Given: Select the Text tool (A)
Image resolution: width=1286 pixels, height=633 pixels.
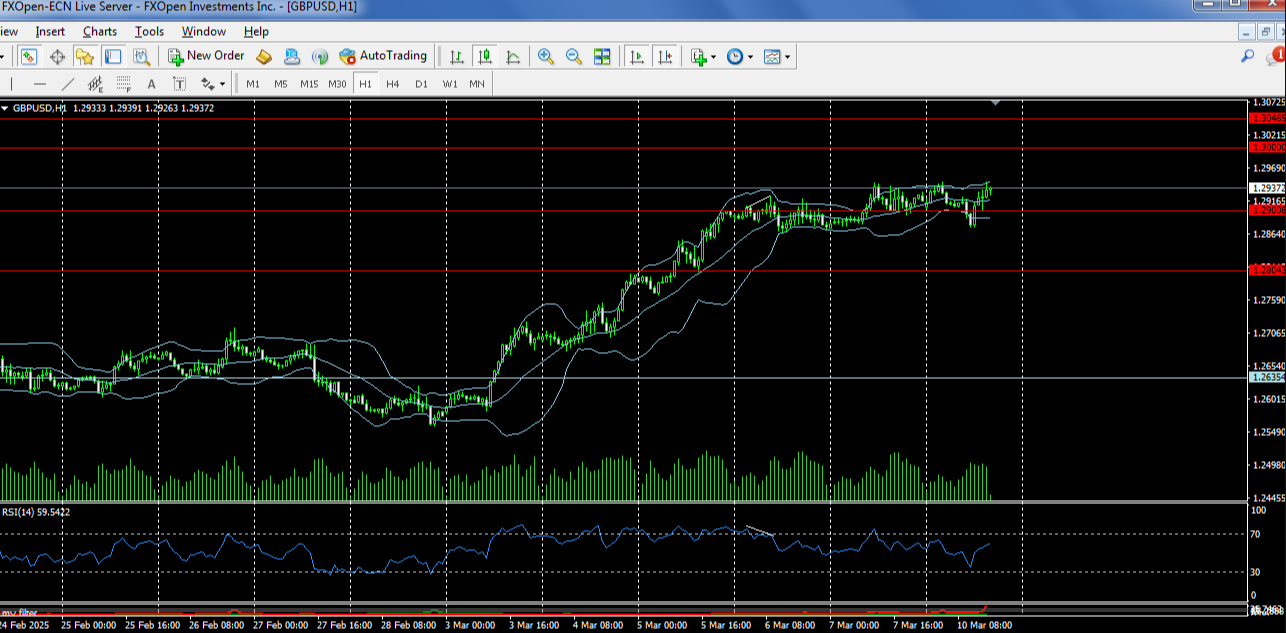Looking at the screenshot, I should (152, 84).
